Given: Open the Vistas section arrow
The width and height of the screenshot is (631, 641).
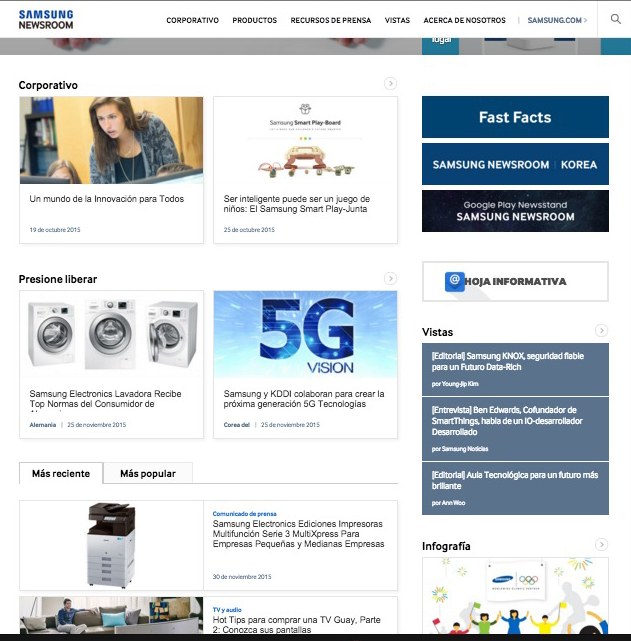Looking at the screenshot, I should 601,331.
